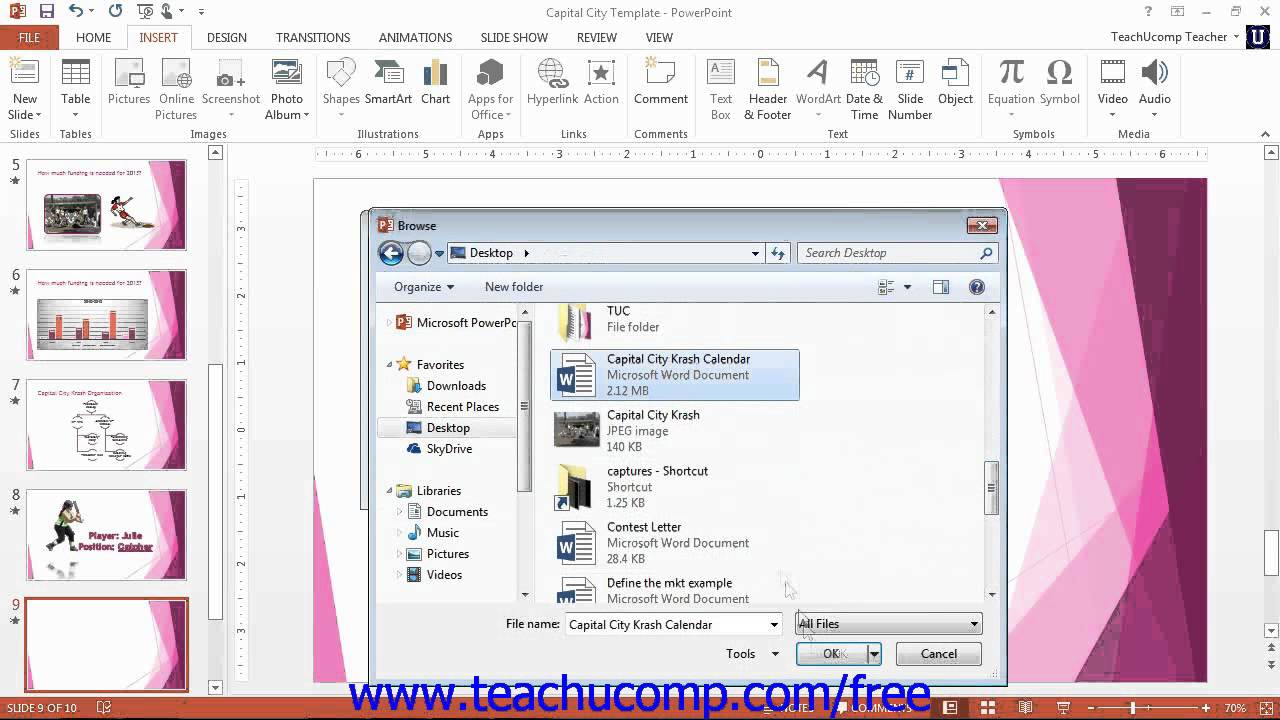Add a Hyperlink
This screenshot has width=1280, height=720.
(x=552, y=82)
